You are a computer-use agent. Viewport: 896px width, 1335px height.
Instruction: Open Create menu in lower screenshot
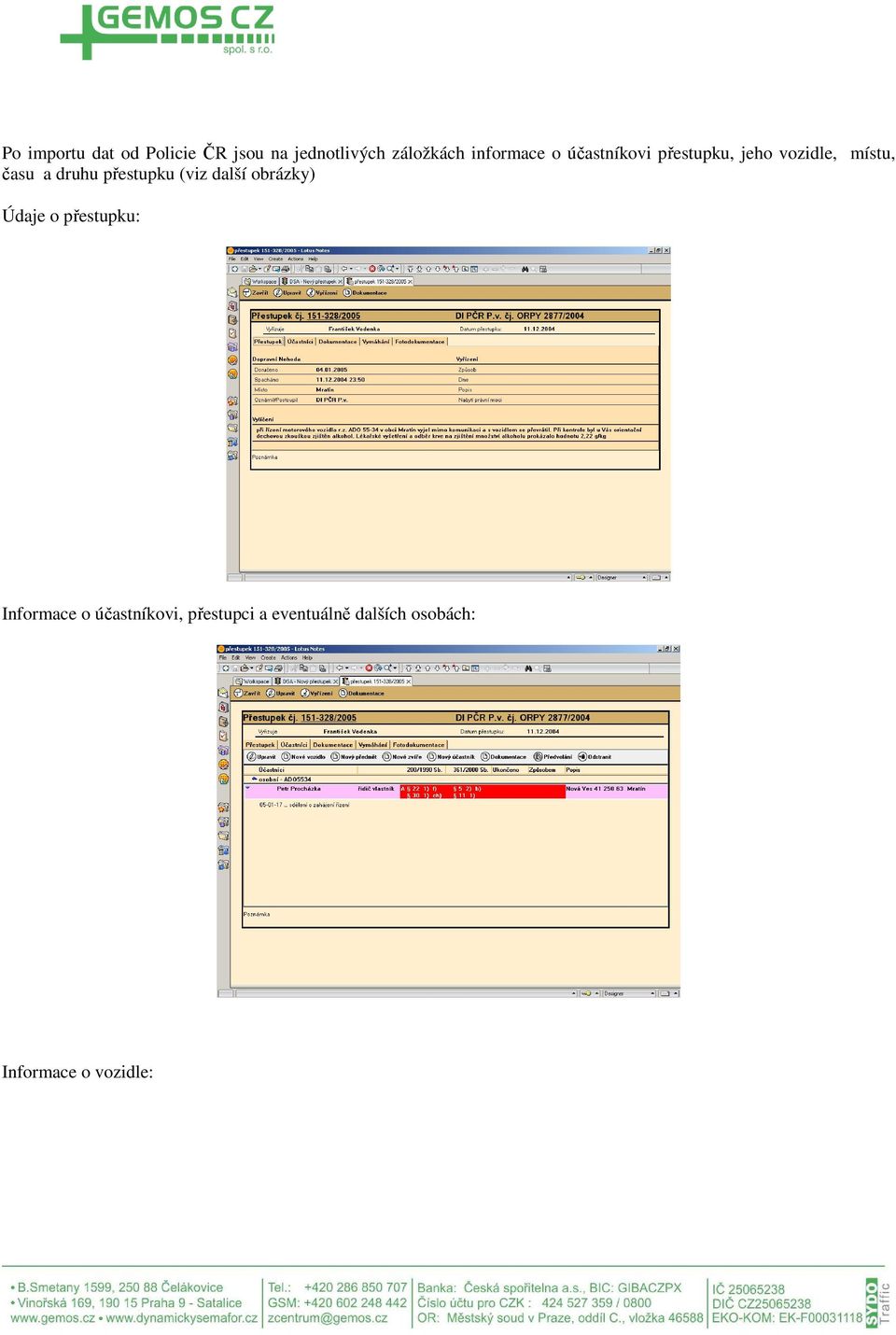[268, 658]
